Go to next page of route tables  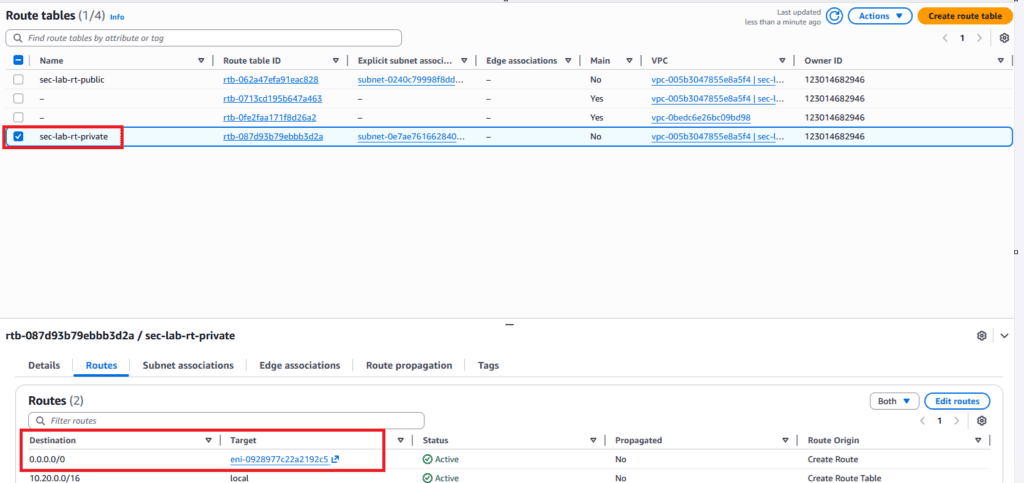[982, 38]
